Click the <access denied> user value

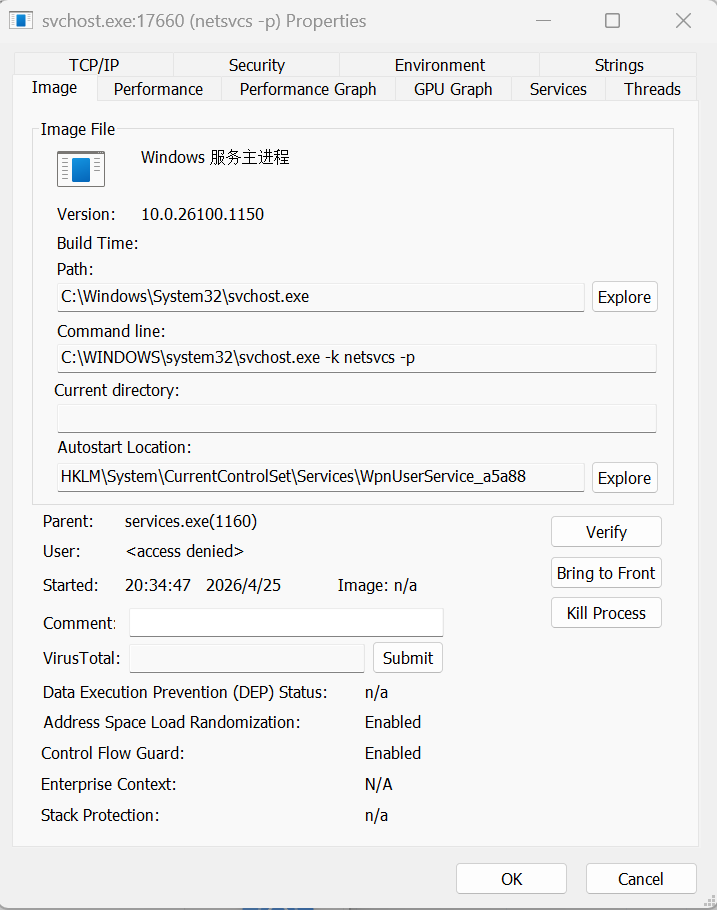click(x=185, y=551)
